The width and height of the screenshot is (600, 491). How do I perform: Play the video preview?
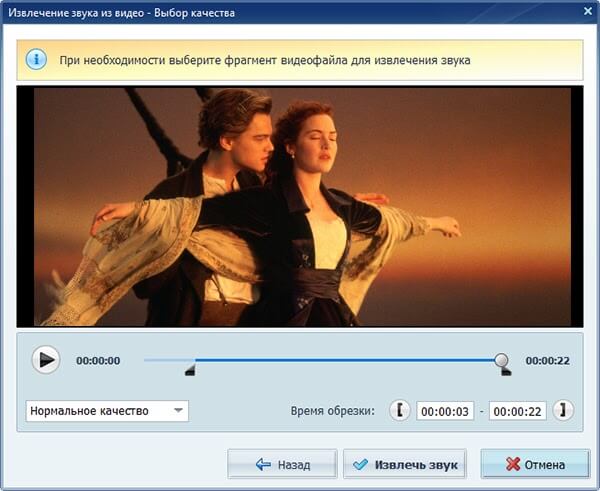tap(46, 360)
